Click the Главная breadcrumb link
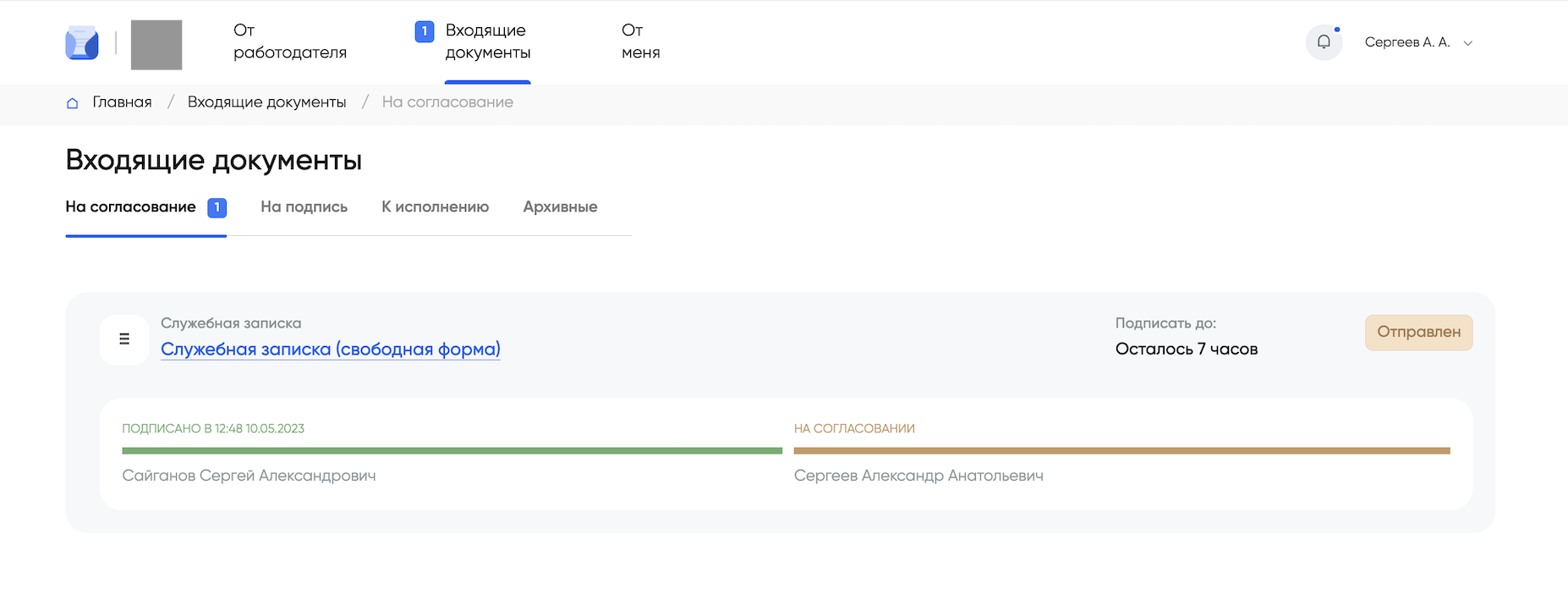 coord(122,102)
